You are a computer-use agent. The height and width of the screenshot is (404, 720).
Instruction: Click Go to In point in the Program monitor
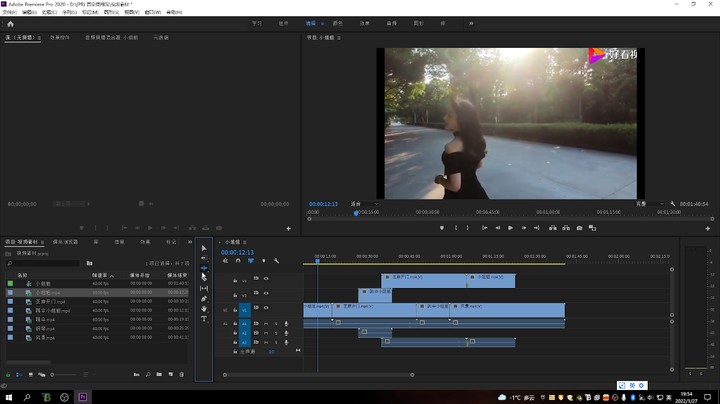[484, 228]
